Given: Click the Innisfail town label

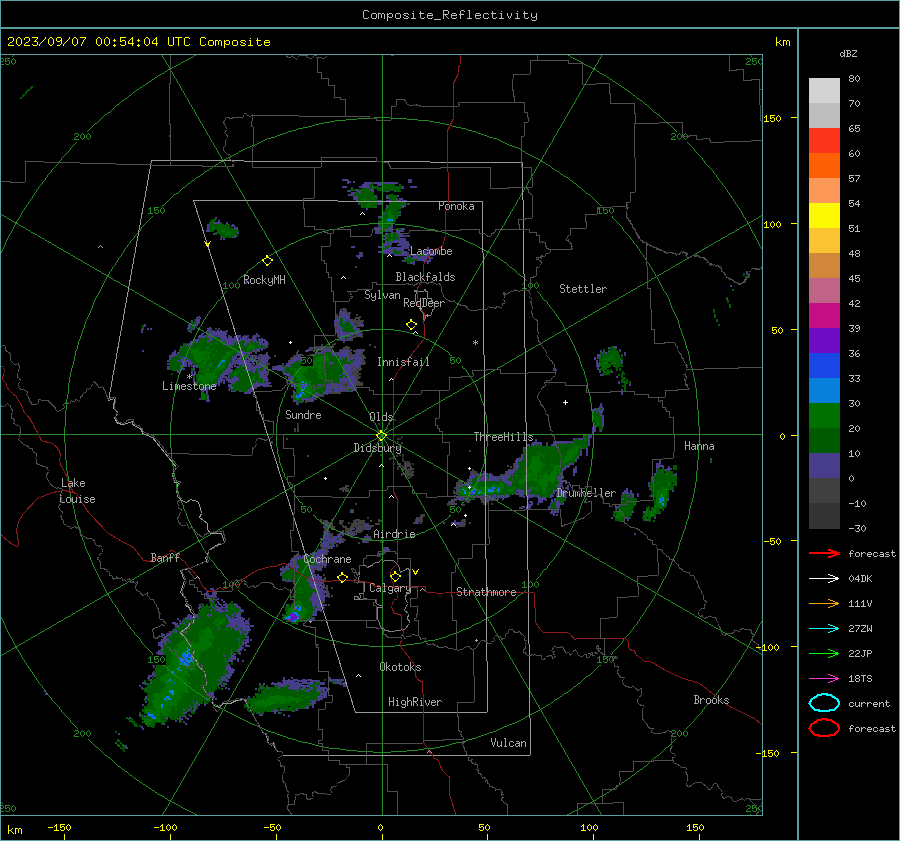Looking at the screenshot, I should [403, 362].
